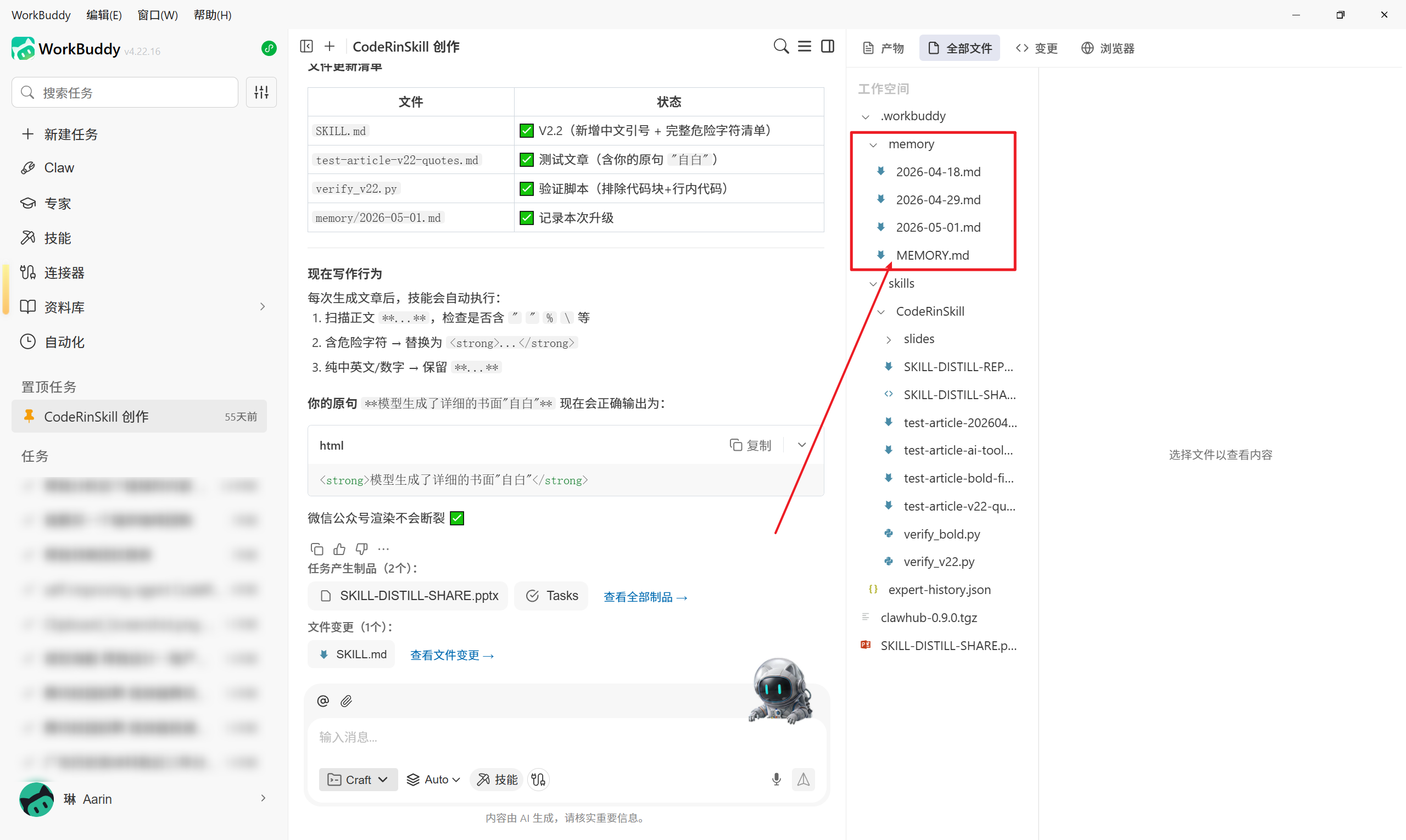Collapse the .workbuddy folder
This screenshot has height=840, width=1406.
coord(865,116)
